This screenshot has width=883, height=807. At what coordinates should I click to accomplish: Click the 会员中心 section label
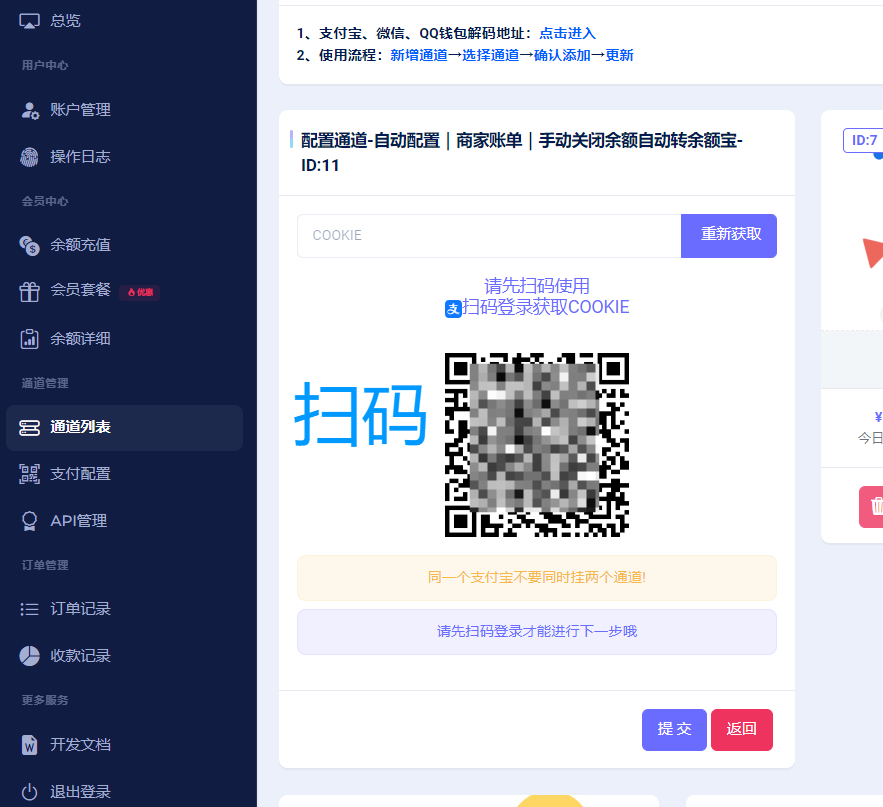pyautogui.click(x=45, y=201)
